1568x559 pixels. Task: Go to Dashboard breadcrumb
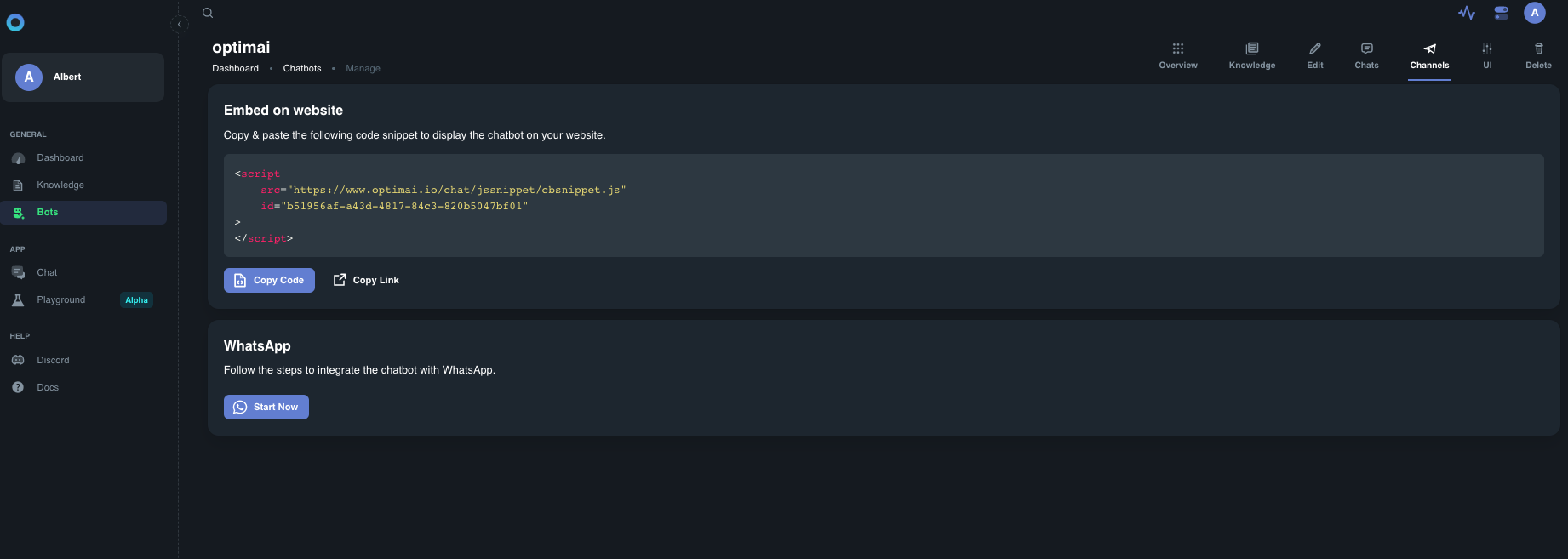235,69
